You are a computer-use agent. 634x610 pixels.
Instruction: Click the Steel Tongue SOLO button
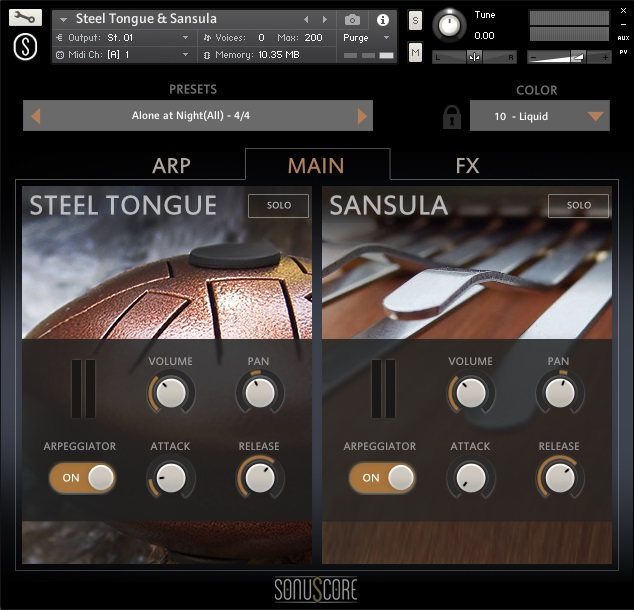[279, 206]
